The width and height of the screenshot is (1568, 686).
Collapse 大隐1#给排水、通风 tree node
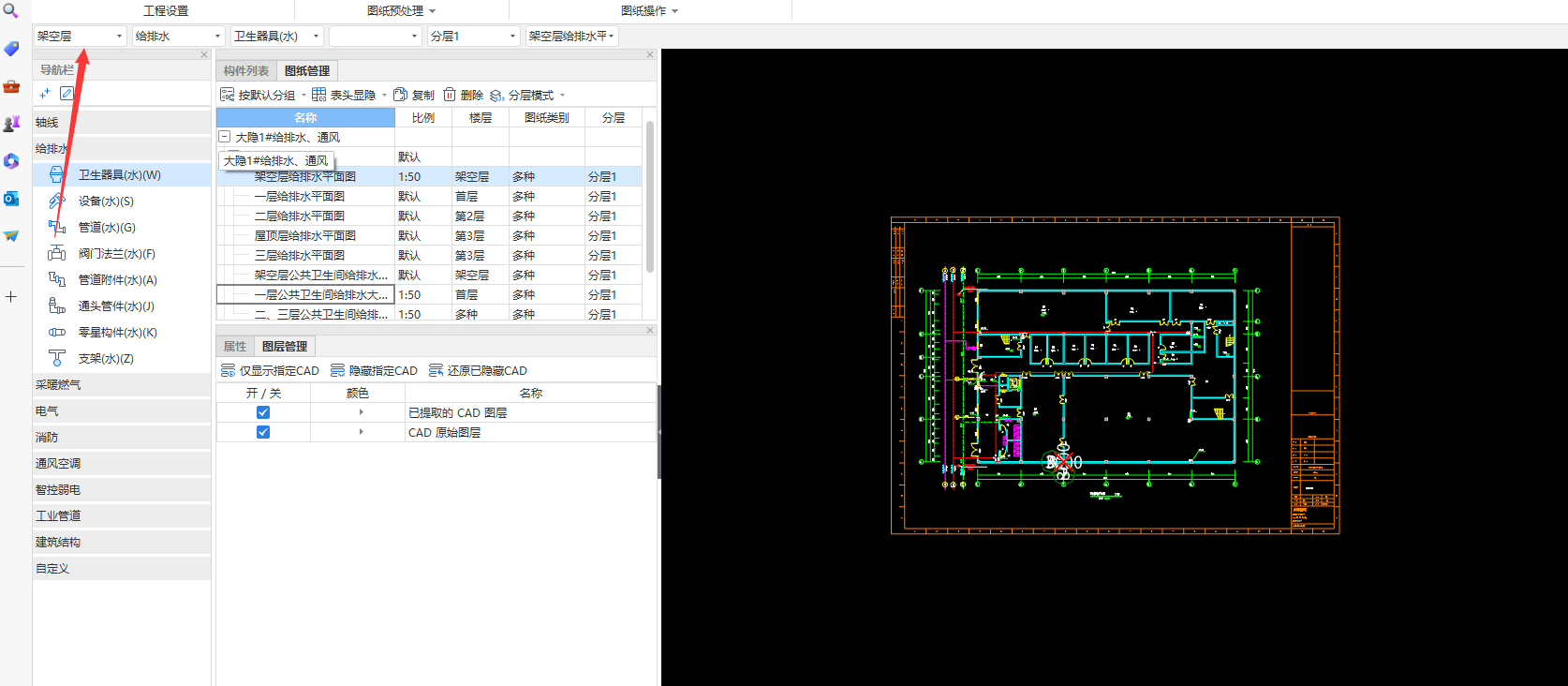pos(225,137)
